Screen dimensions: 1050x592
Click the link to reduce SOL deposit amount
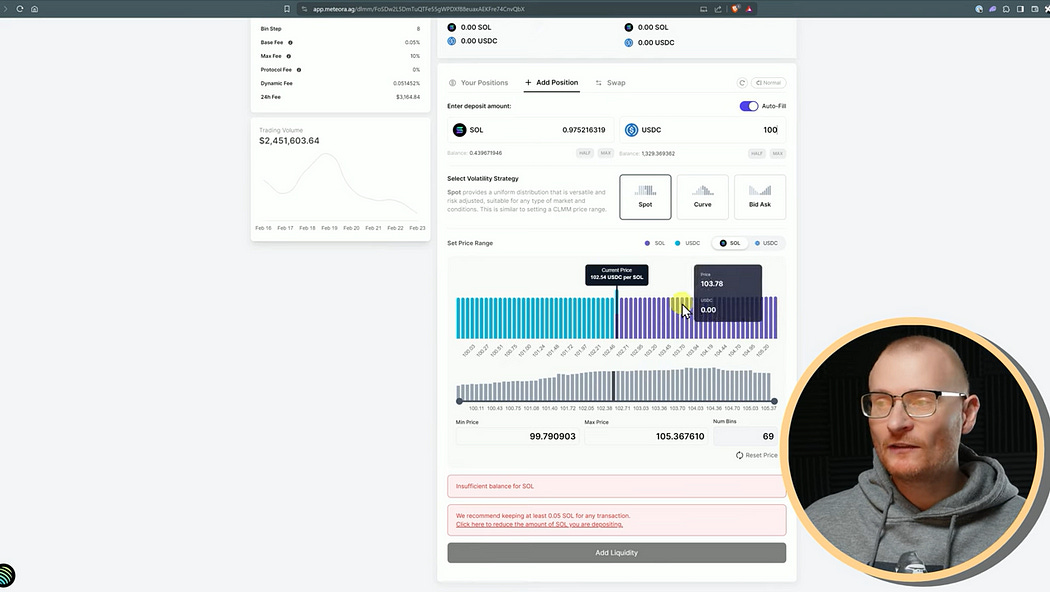pyautogui.click(x=539, y=524)
